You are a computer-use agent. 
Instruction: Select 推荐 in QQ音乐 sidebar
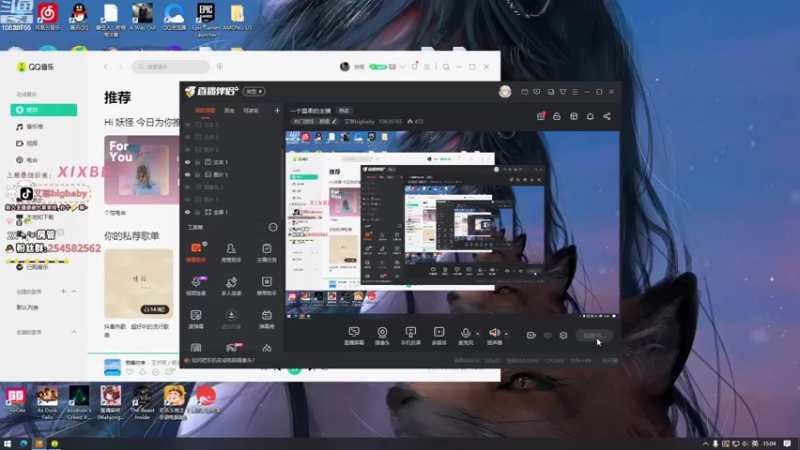(44, 110)
